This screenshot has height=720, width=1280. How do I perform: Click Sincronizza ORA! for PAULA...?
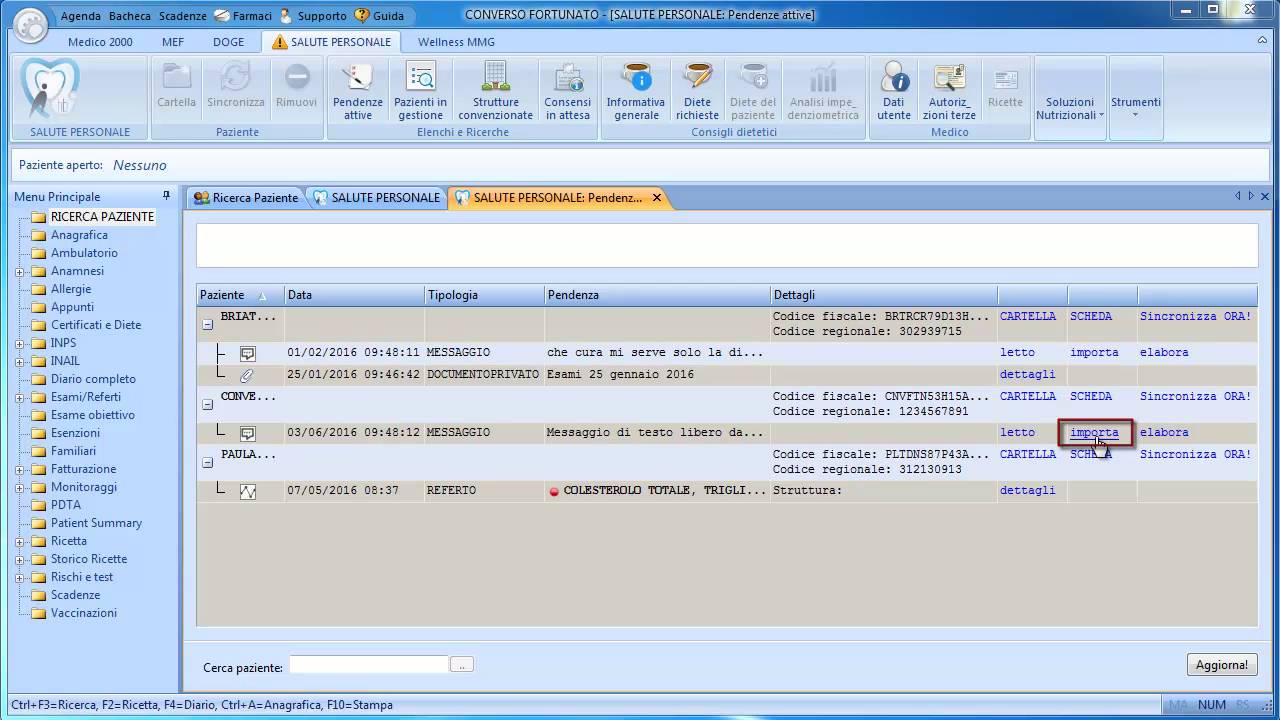coord(1195,455)
